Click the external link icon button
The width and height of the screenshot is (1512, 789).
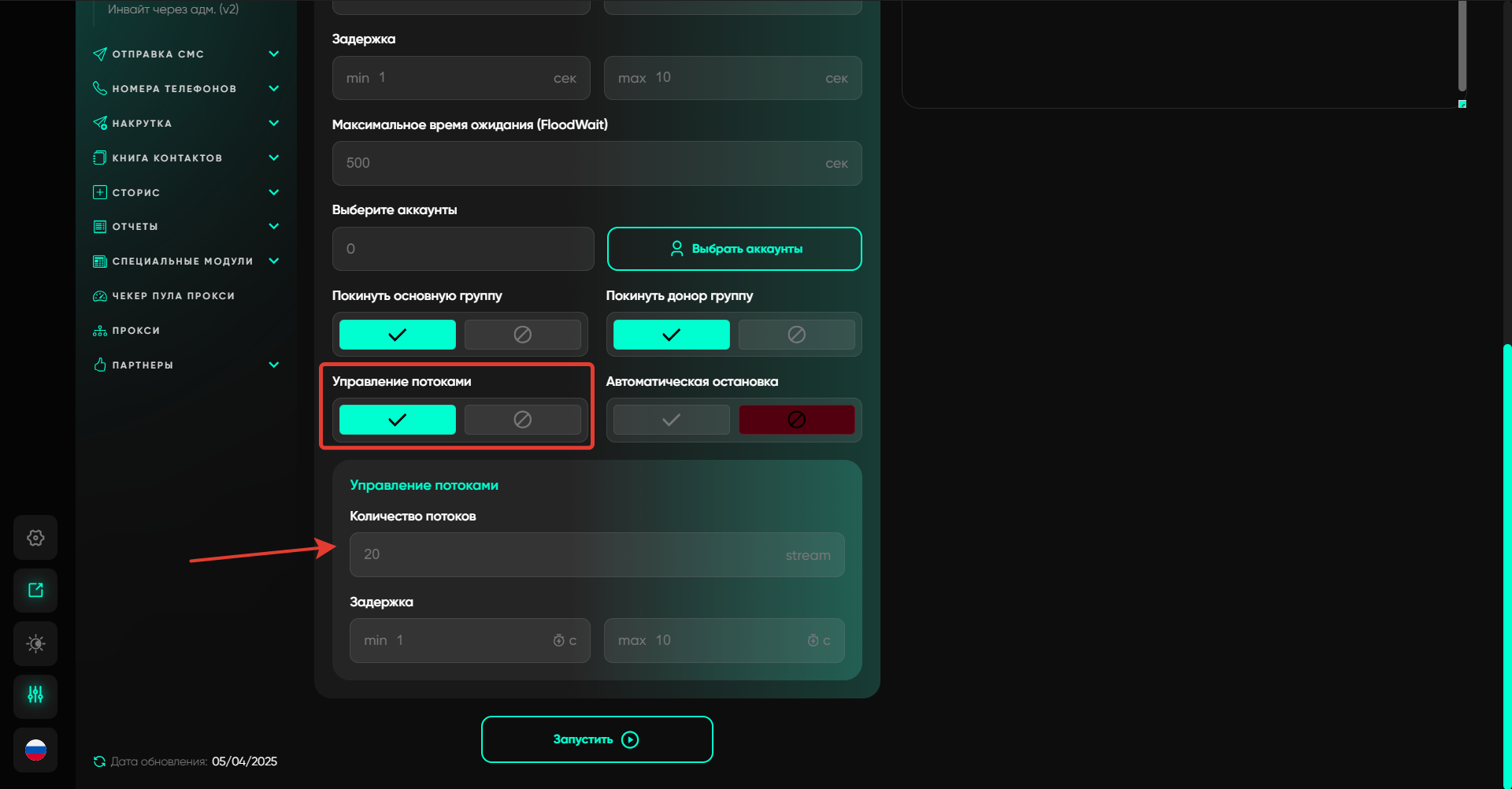pyautogui.click(x=35, y=591)
